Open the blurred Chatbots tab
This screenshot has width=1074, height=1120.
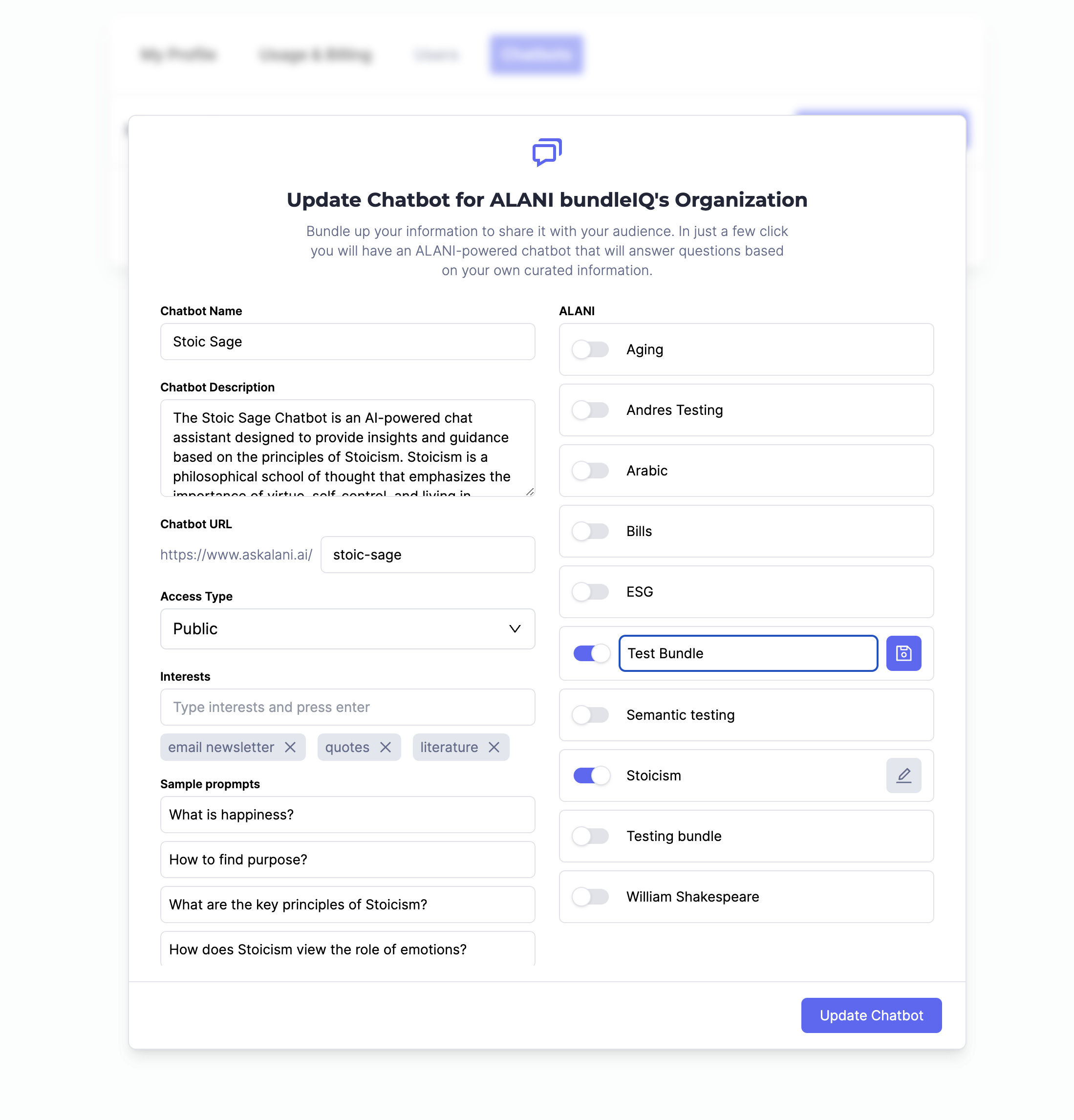(x=536, y=55)
